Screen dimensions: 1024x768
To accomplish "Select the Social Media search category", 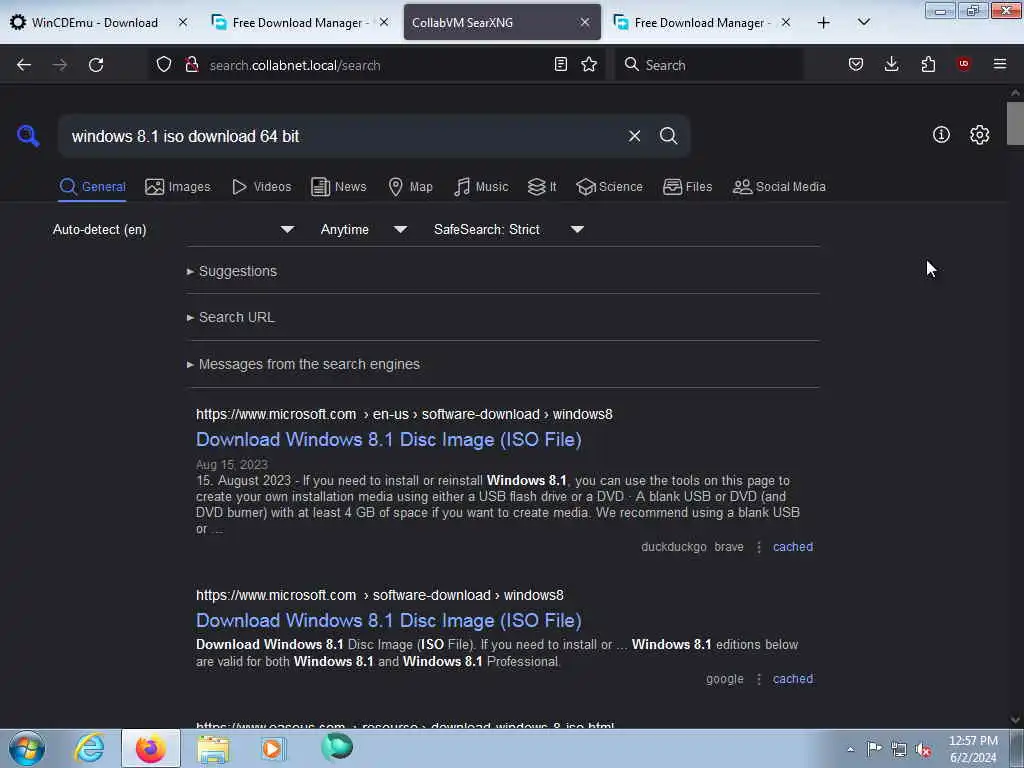I will 779,187.
